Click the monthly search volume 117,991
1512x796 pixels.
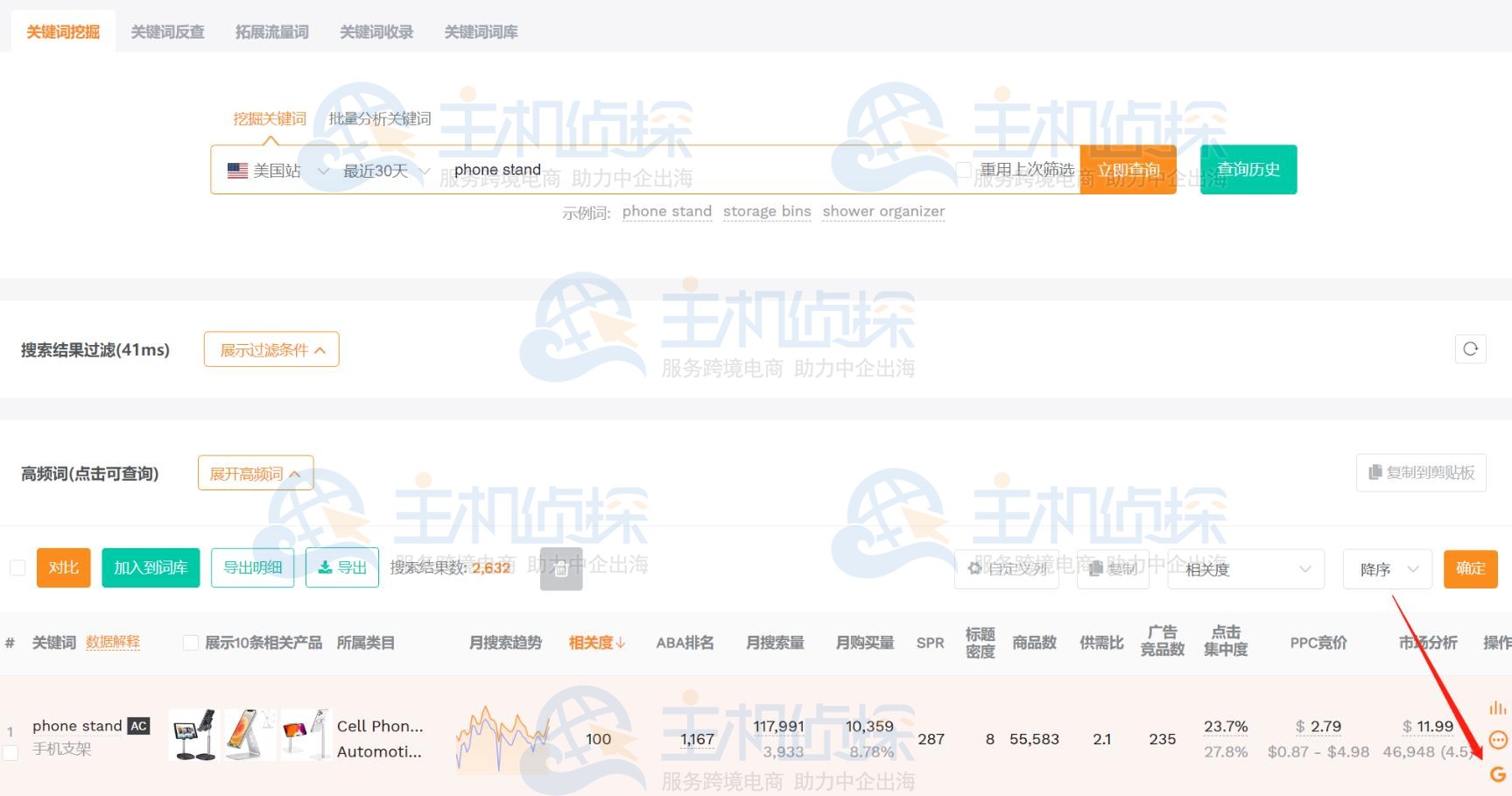coord(778,726)
